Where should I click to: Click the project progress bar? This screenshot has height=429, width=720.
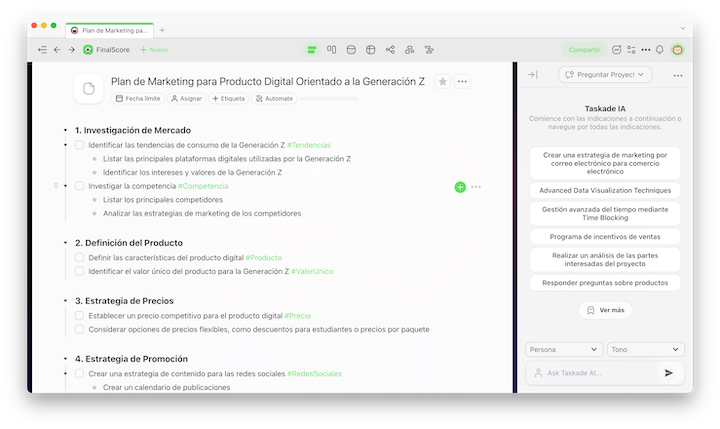click(329, 98)
